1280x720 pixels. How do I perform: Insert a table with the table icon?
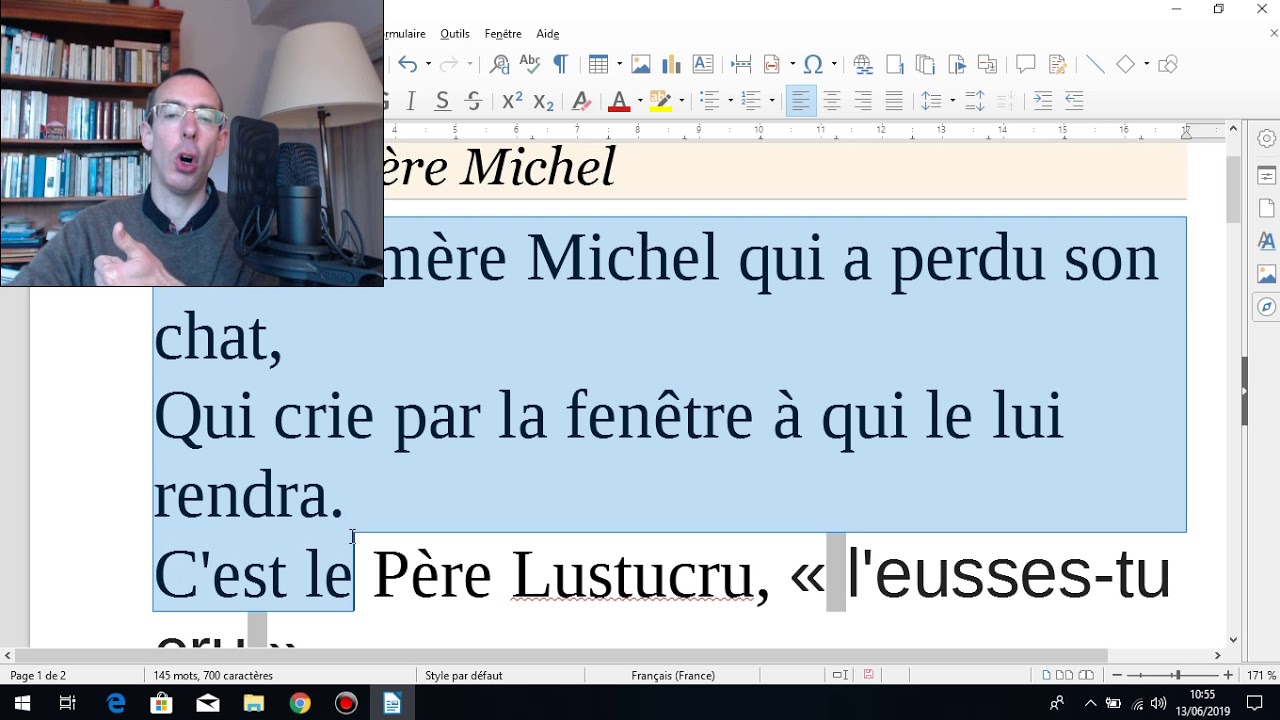pyautogui.click(x=598, y=64)
